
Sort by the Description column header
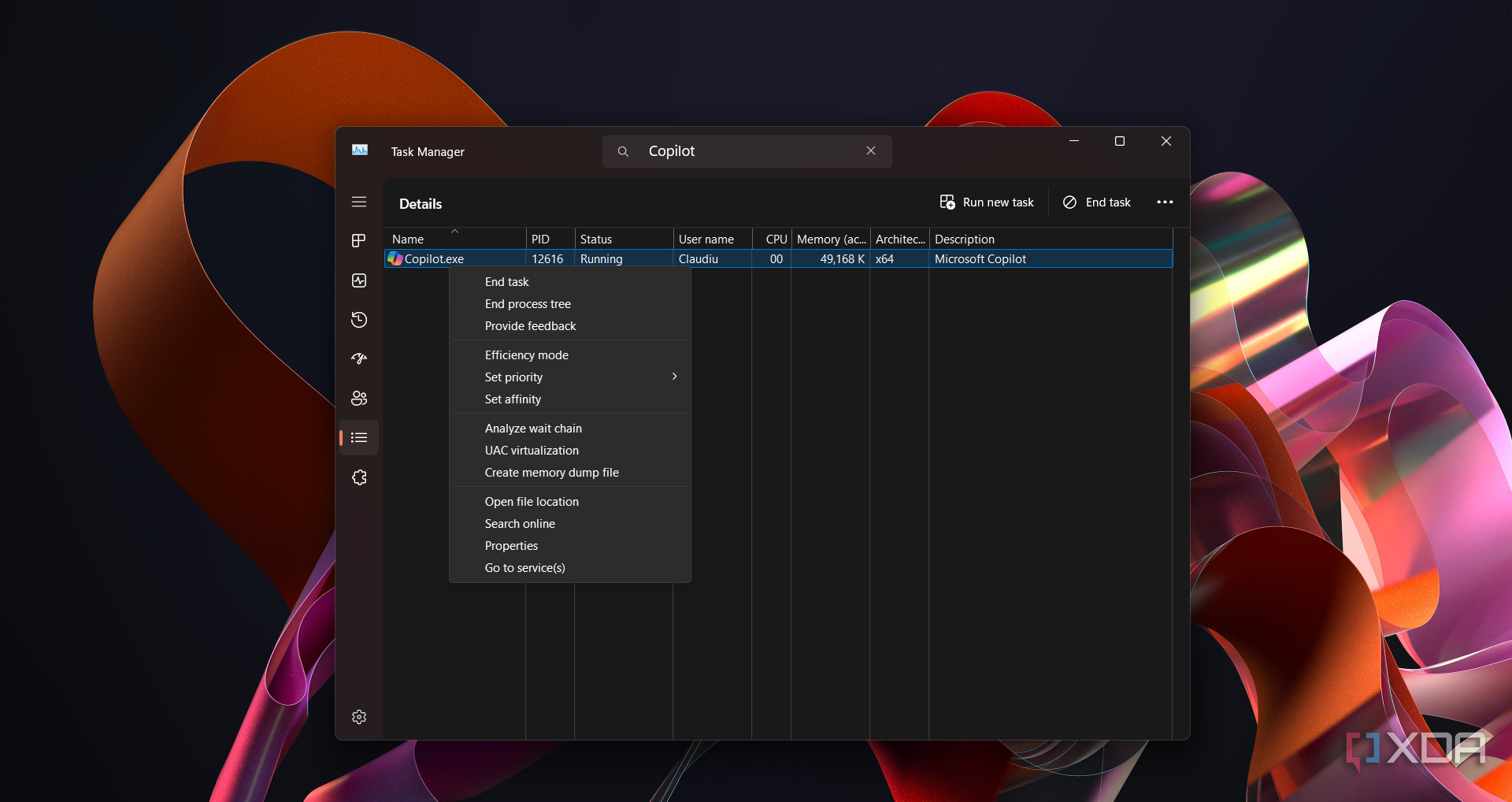[1051, 239]
